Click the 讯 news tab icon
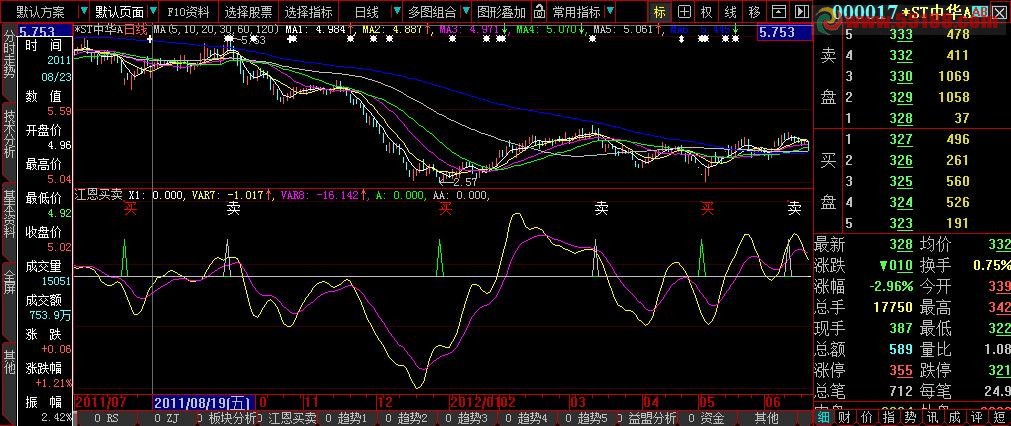Viewport: 1011px width, 426px height. 932,418
